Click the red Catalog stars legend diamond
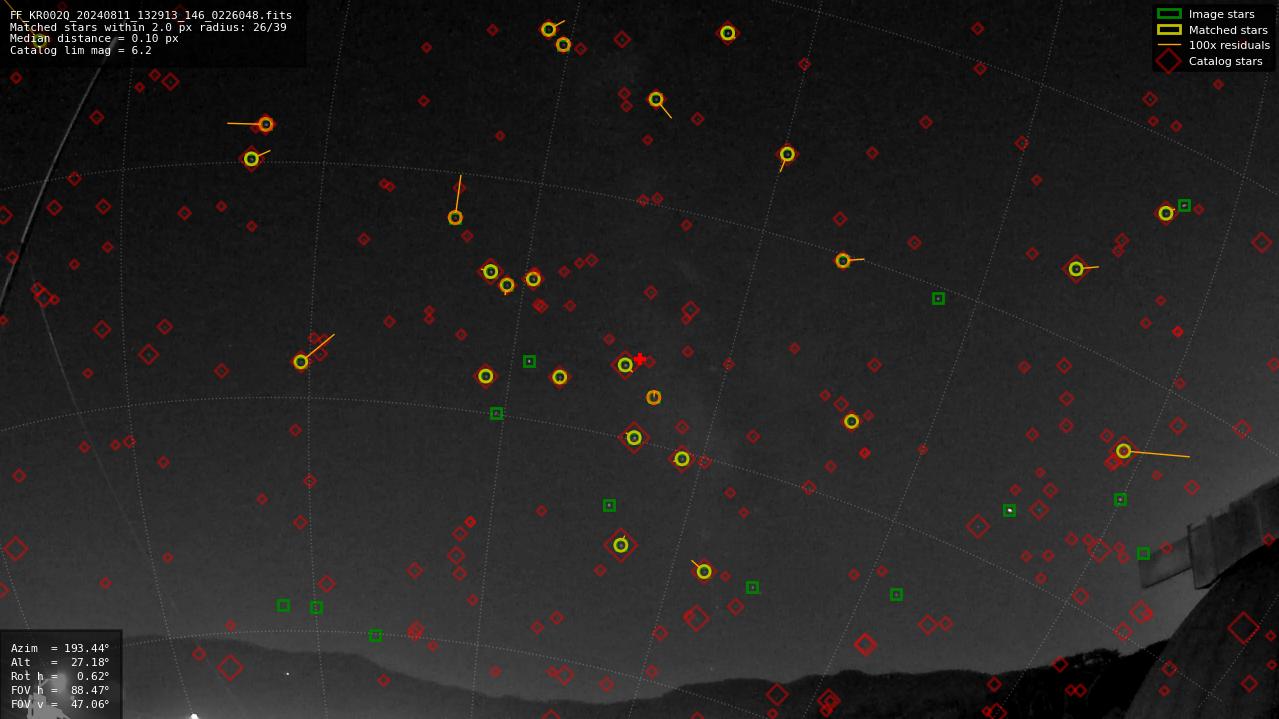This screenshot has height=719, width=1279. point(1169,61)
